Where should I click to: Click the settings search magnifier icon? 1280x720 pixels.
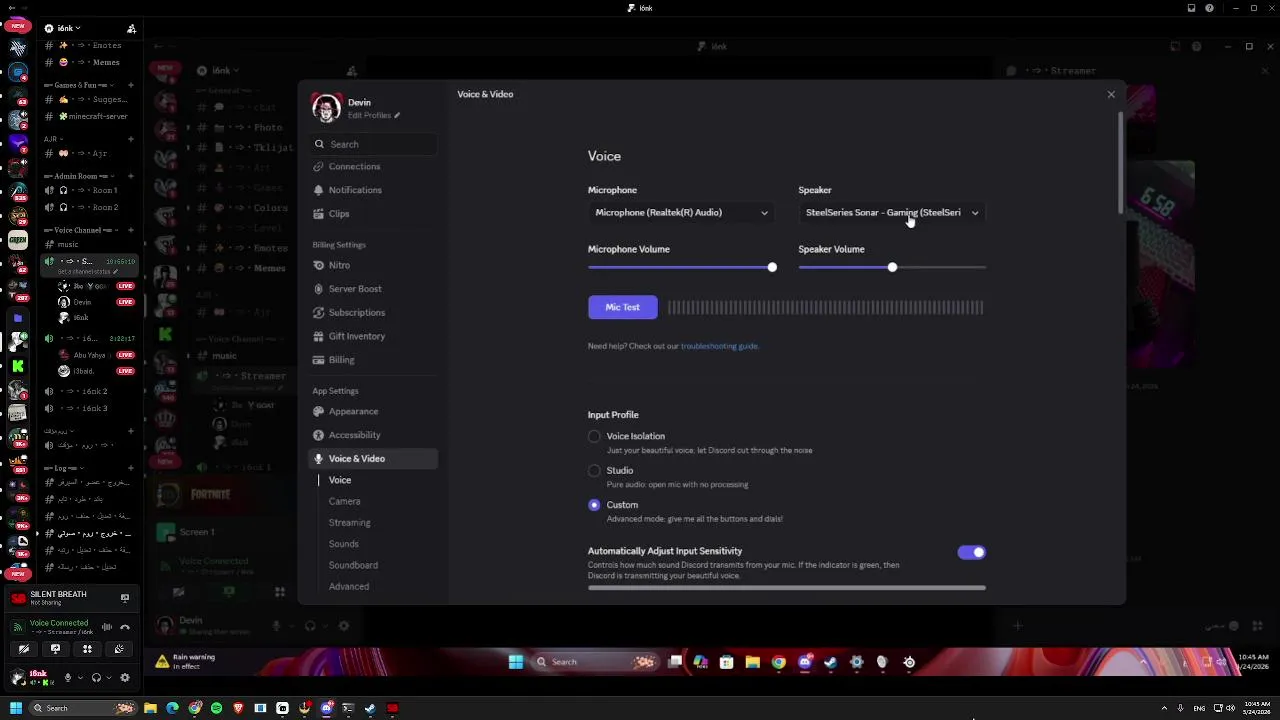(x=319, y=144)
